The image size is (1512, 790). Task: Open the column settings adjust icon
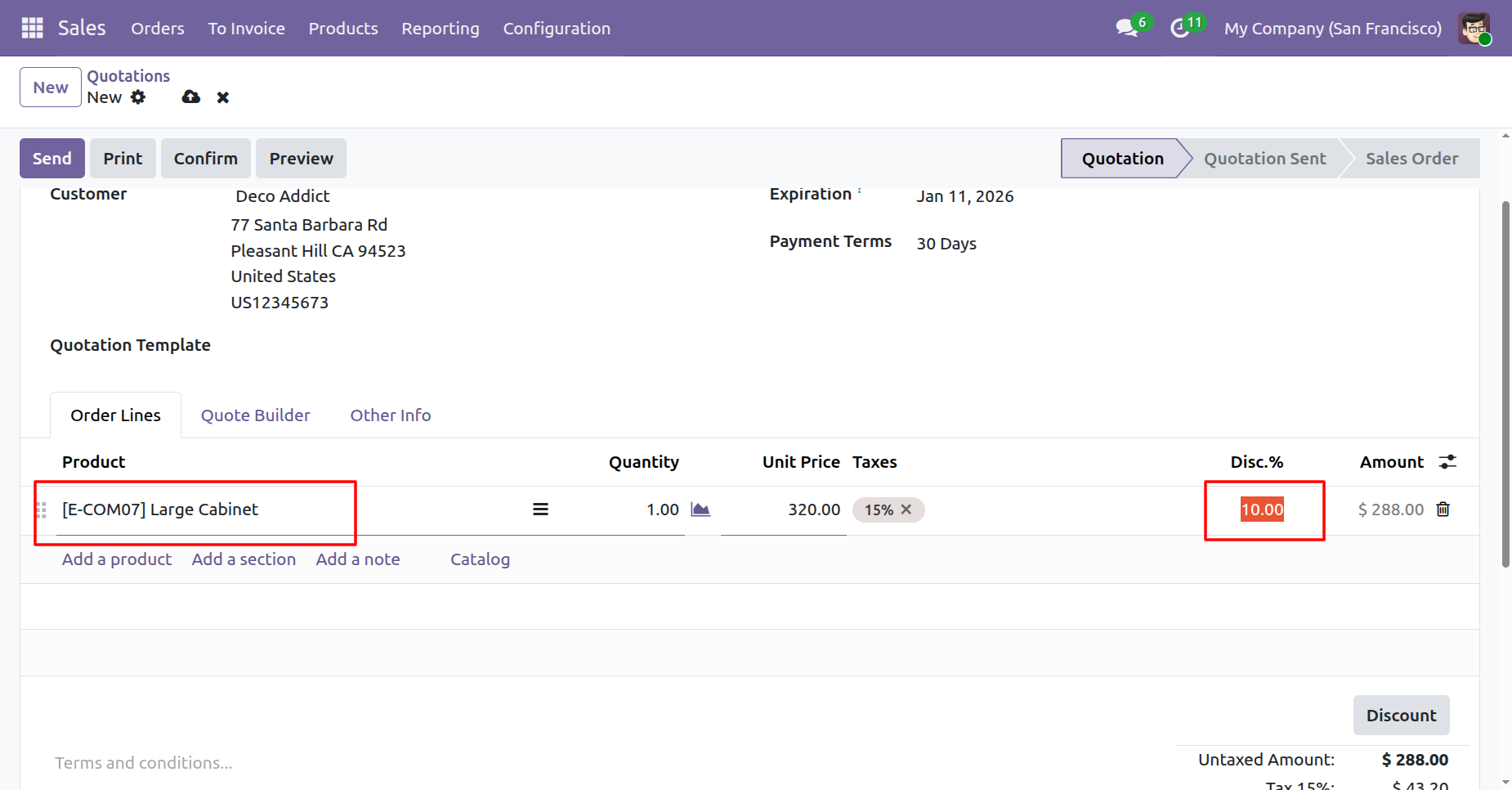(1447, 462)
